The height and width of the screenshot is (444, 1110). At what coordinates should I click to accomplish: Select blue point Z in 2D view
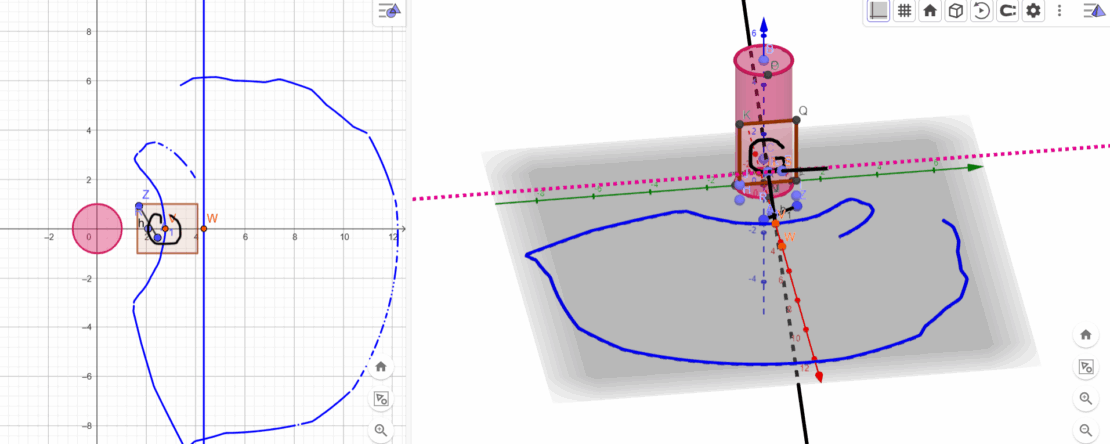[139, 206]
